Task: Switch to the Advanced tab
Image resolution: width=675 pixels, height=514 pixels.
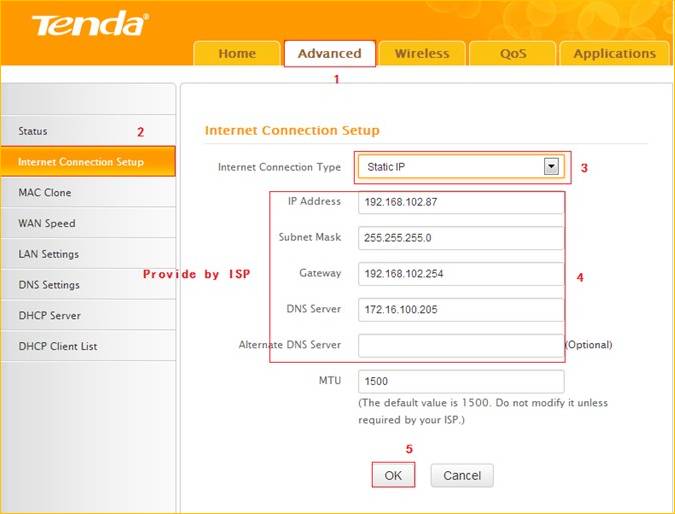Action: tap(329, 54)
